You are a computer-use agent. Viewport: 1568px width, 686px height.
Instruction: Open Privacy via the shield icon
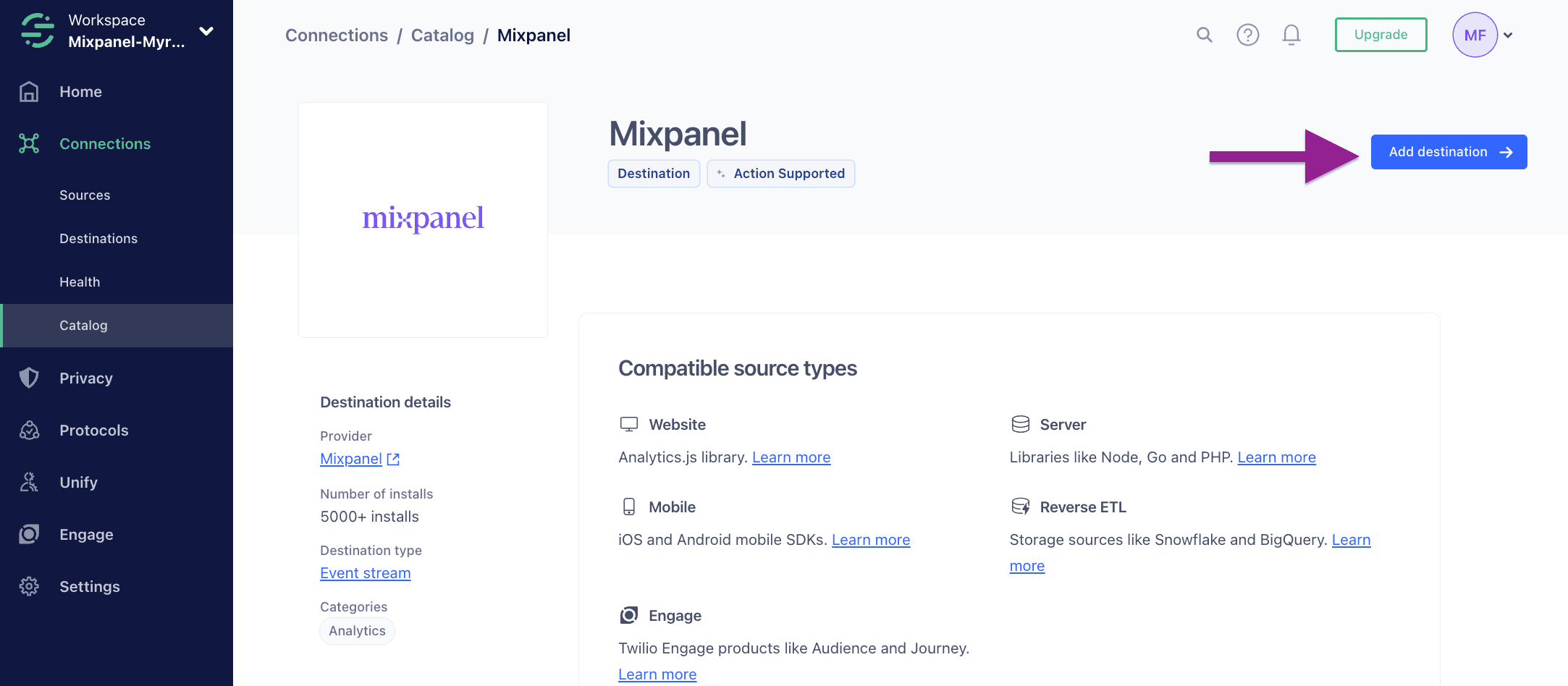[x=29, y=378]
